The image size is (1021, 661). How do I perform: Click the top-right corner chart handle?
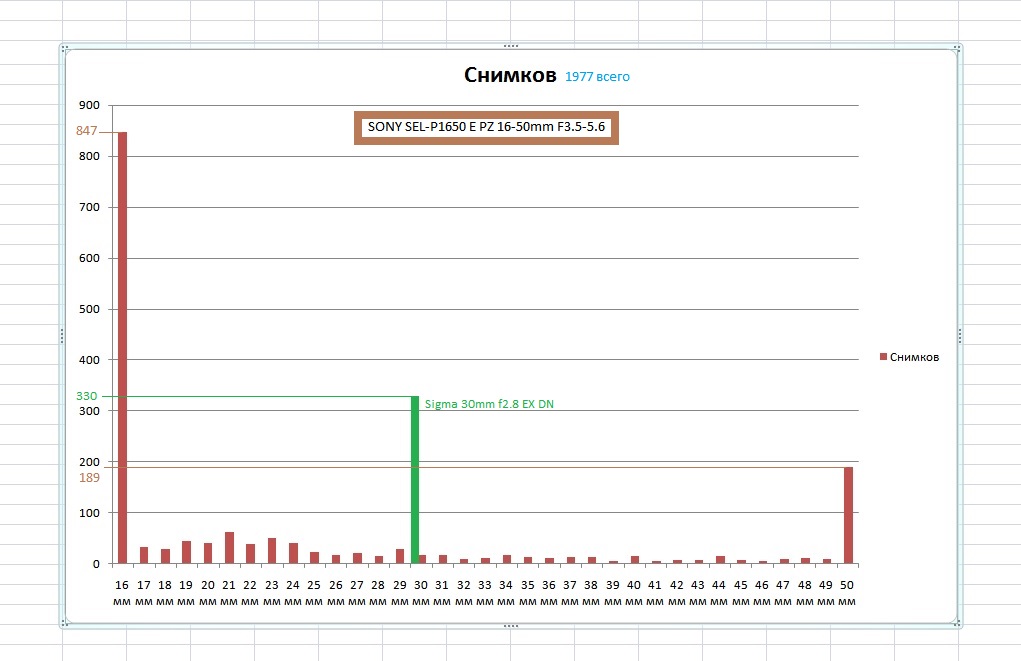(958, 48)
